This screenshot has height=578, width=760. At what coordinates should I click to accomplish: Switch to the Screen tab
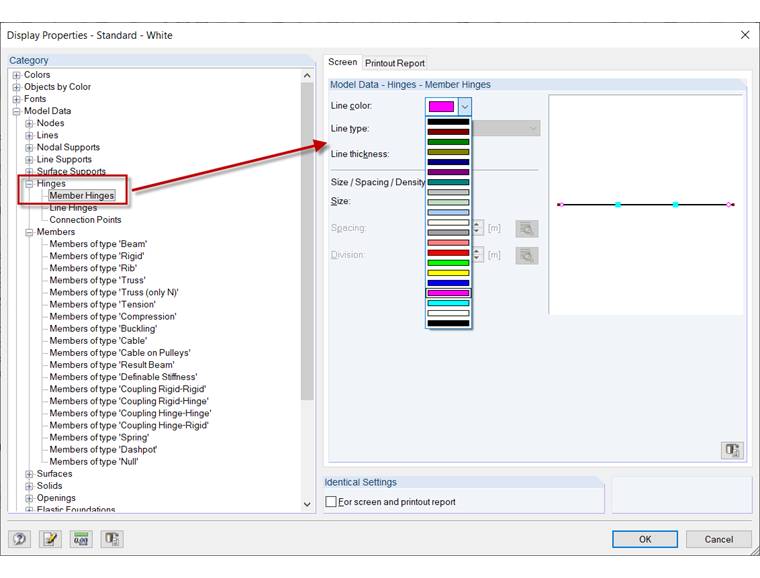coord(342,62)
